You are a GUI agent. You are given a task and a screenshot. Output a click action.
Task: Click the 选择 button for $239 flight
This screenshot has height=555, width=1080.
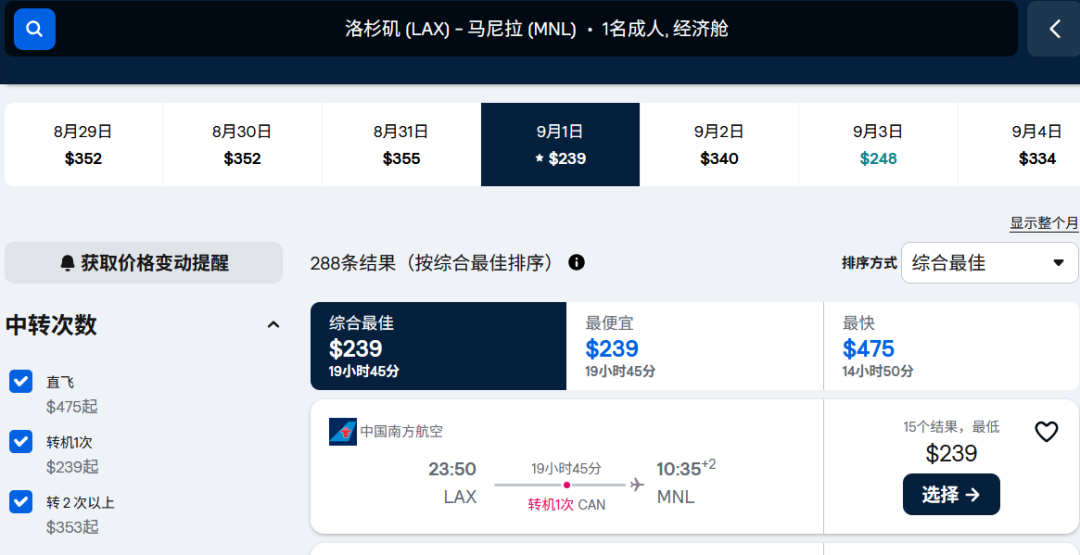coord(951,494)
